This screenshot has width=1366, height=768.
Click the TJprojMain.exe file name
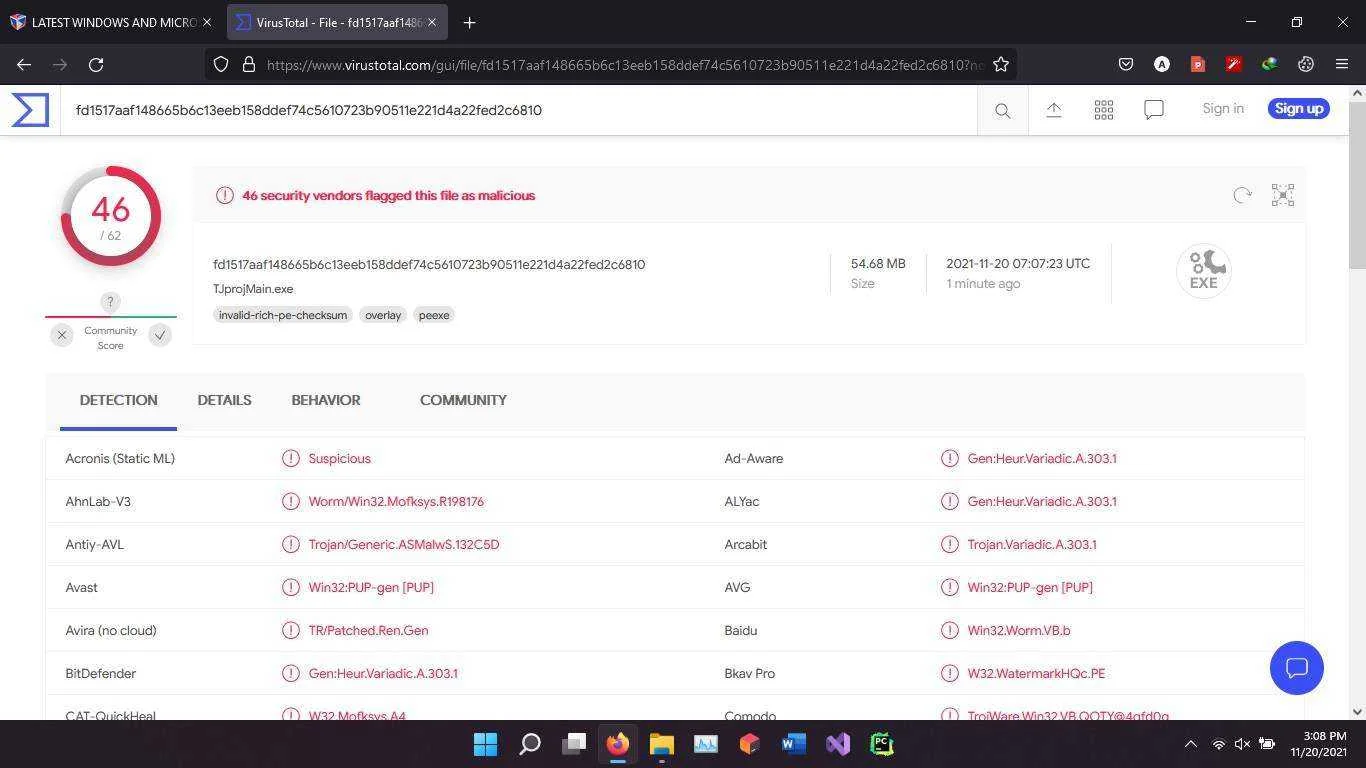click(253, 289)
